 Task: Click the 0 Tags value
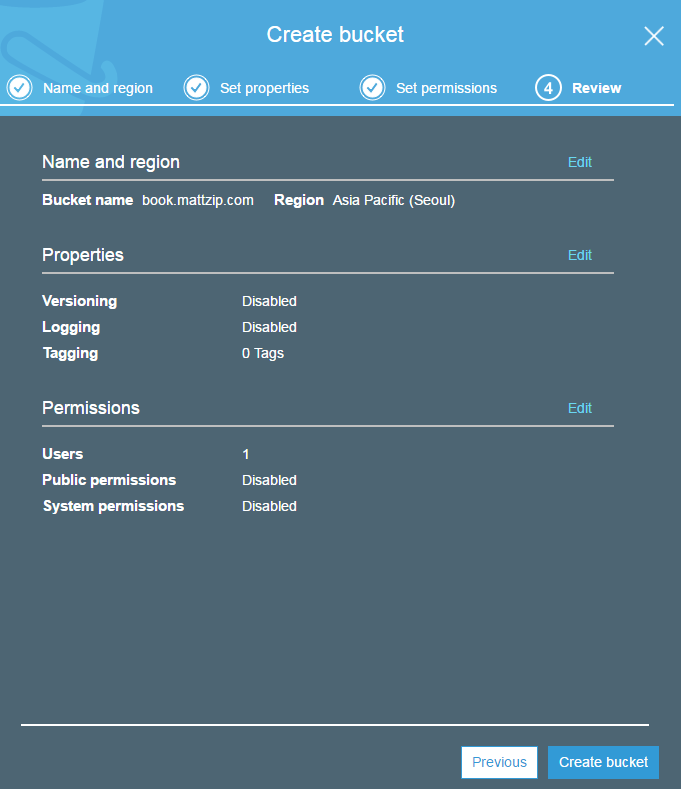tap(263, 353)
